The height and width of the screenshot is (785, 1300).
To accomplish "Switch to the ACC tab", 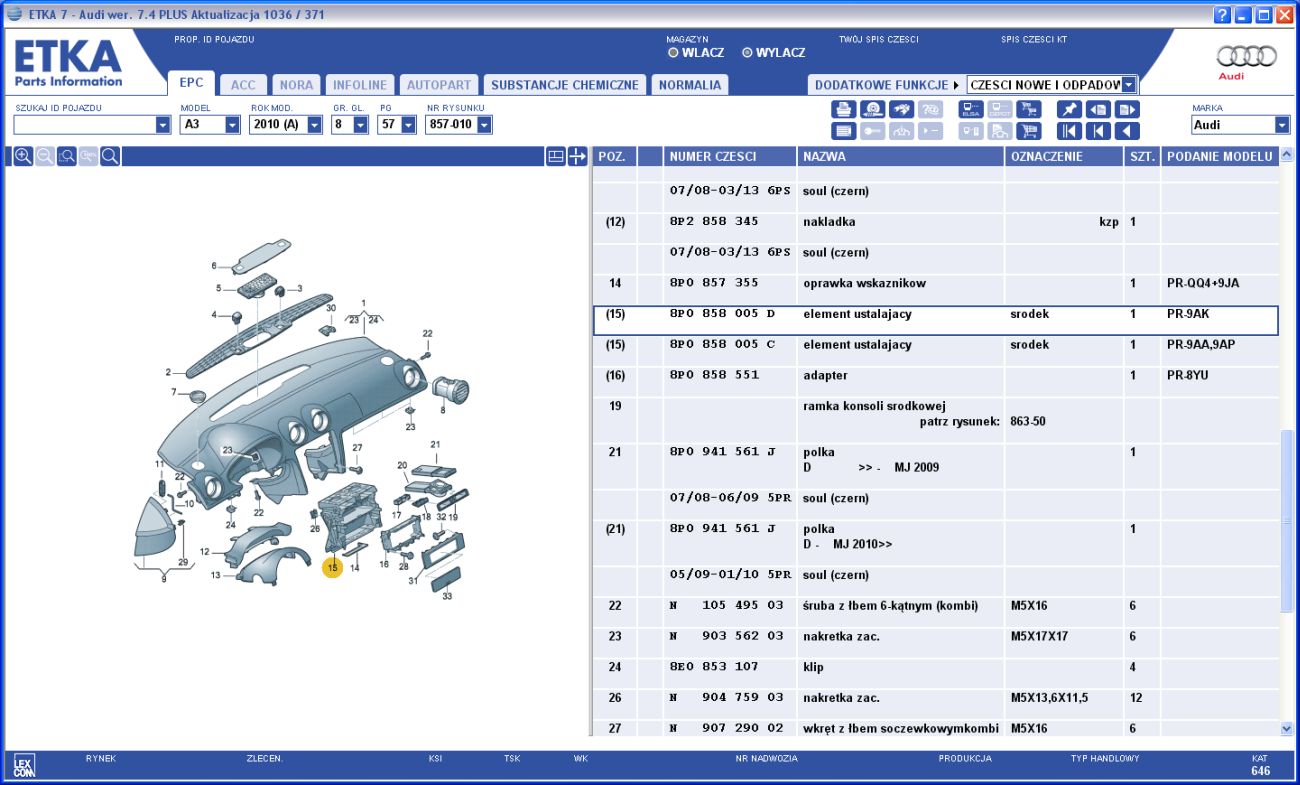I will click(244, 85).
